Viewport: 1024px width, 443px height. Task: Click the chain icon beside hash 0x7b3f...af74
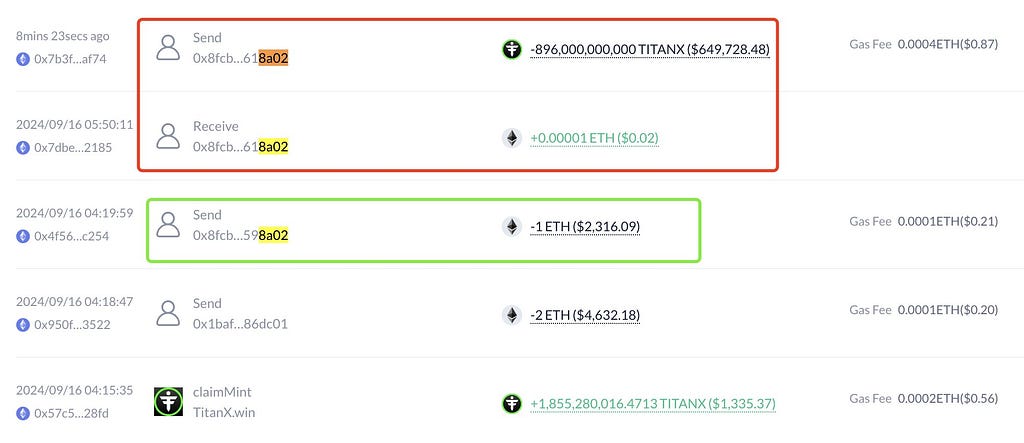[x=23, y=59]
